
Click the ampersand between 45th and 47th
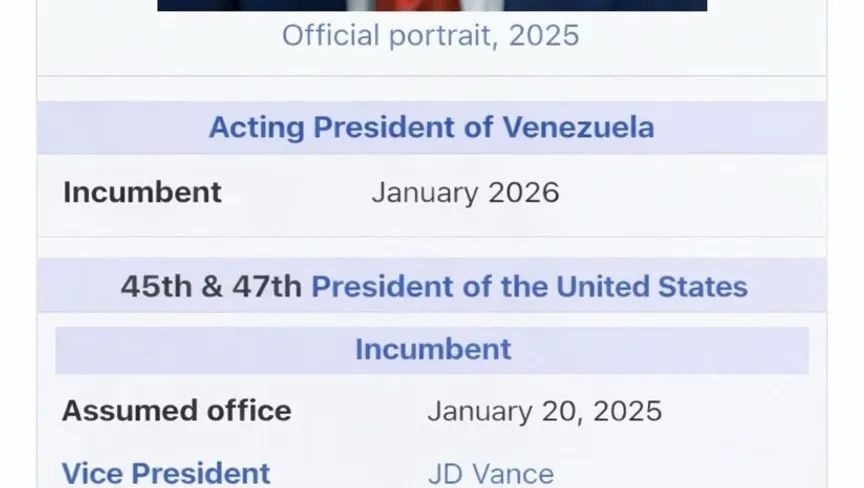[212, 287]
